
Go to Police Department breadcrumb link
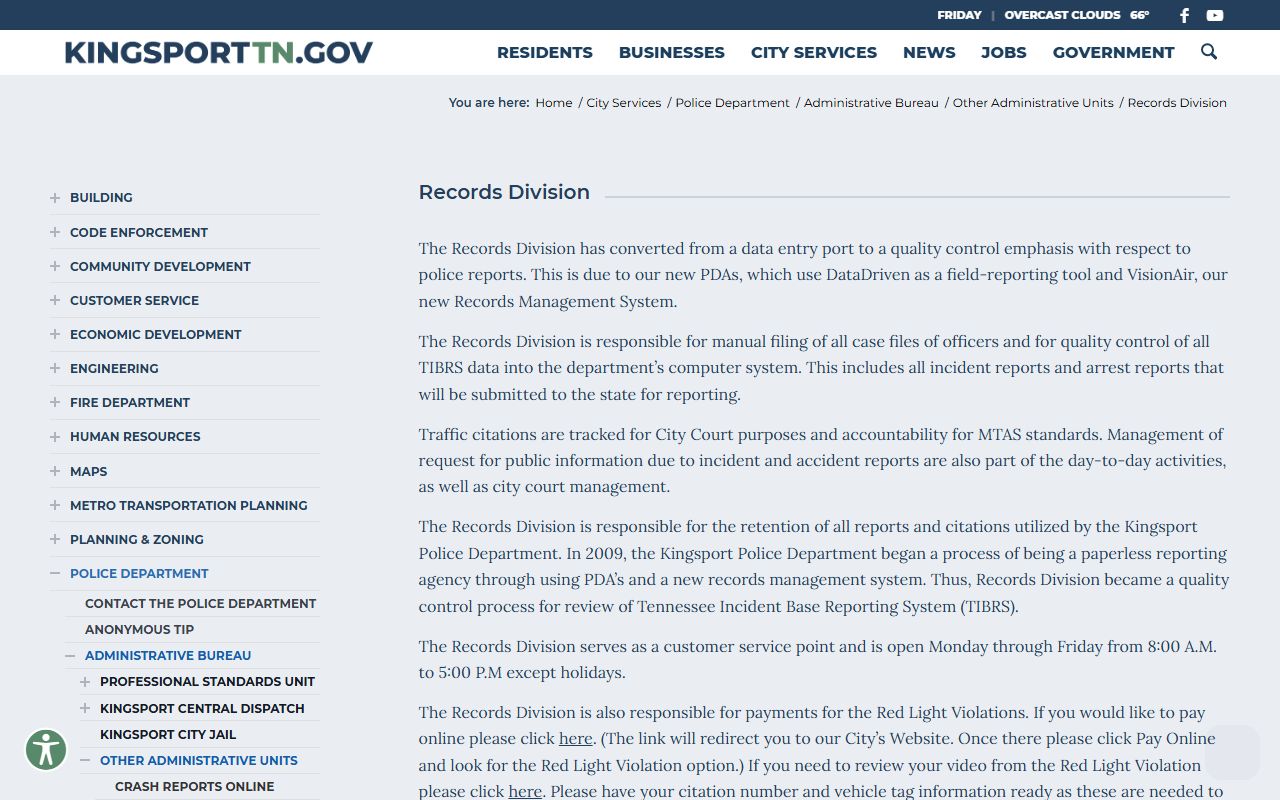[733, 103]
